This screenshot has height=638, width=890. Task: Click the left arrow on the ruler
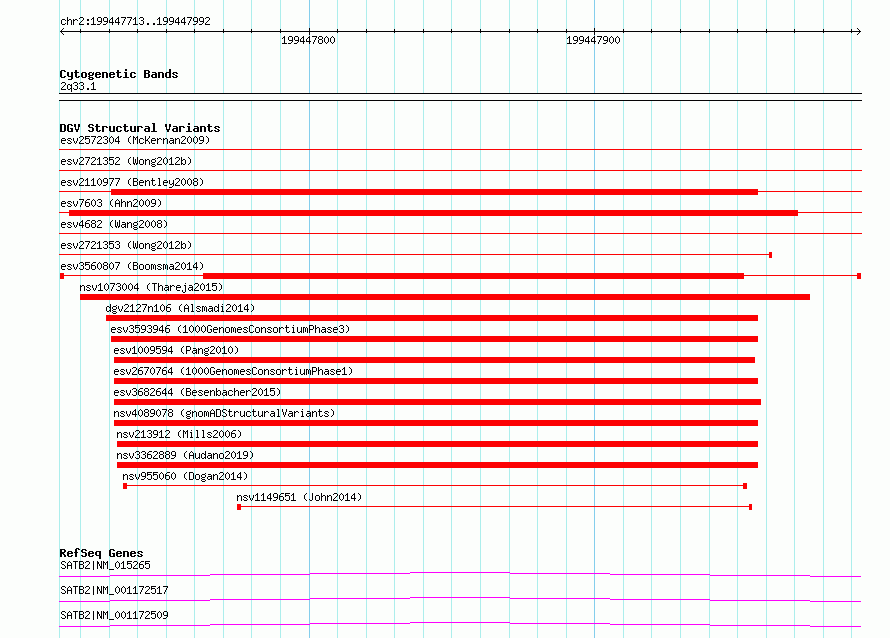62,31
